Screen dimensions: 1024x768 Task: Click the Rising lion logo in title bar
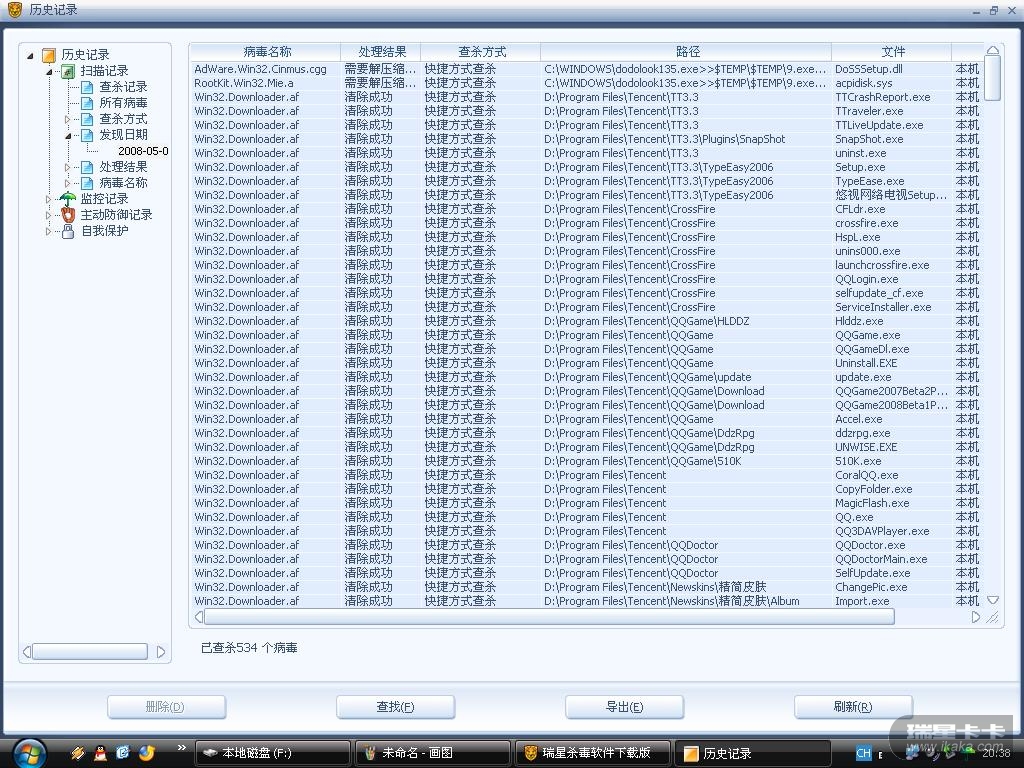14,9
